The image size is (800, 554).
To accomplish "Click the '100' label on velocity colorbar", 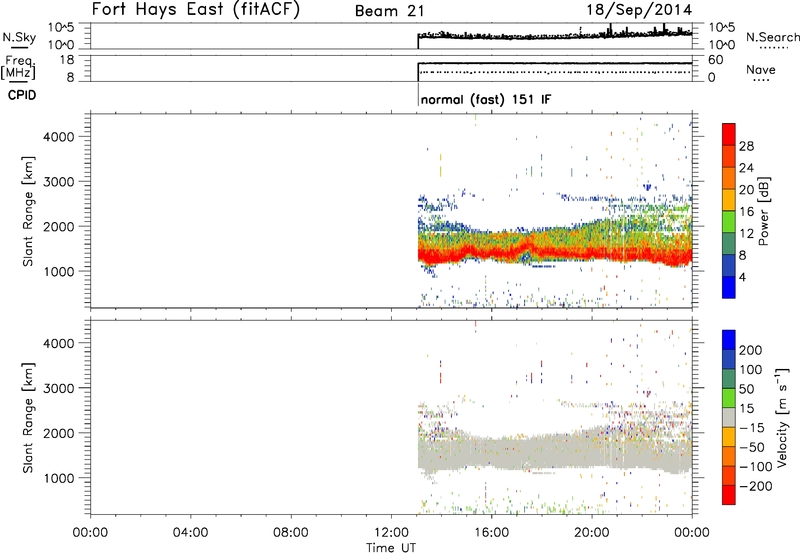I will coord(751,370).
